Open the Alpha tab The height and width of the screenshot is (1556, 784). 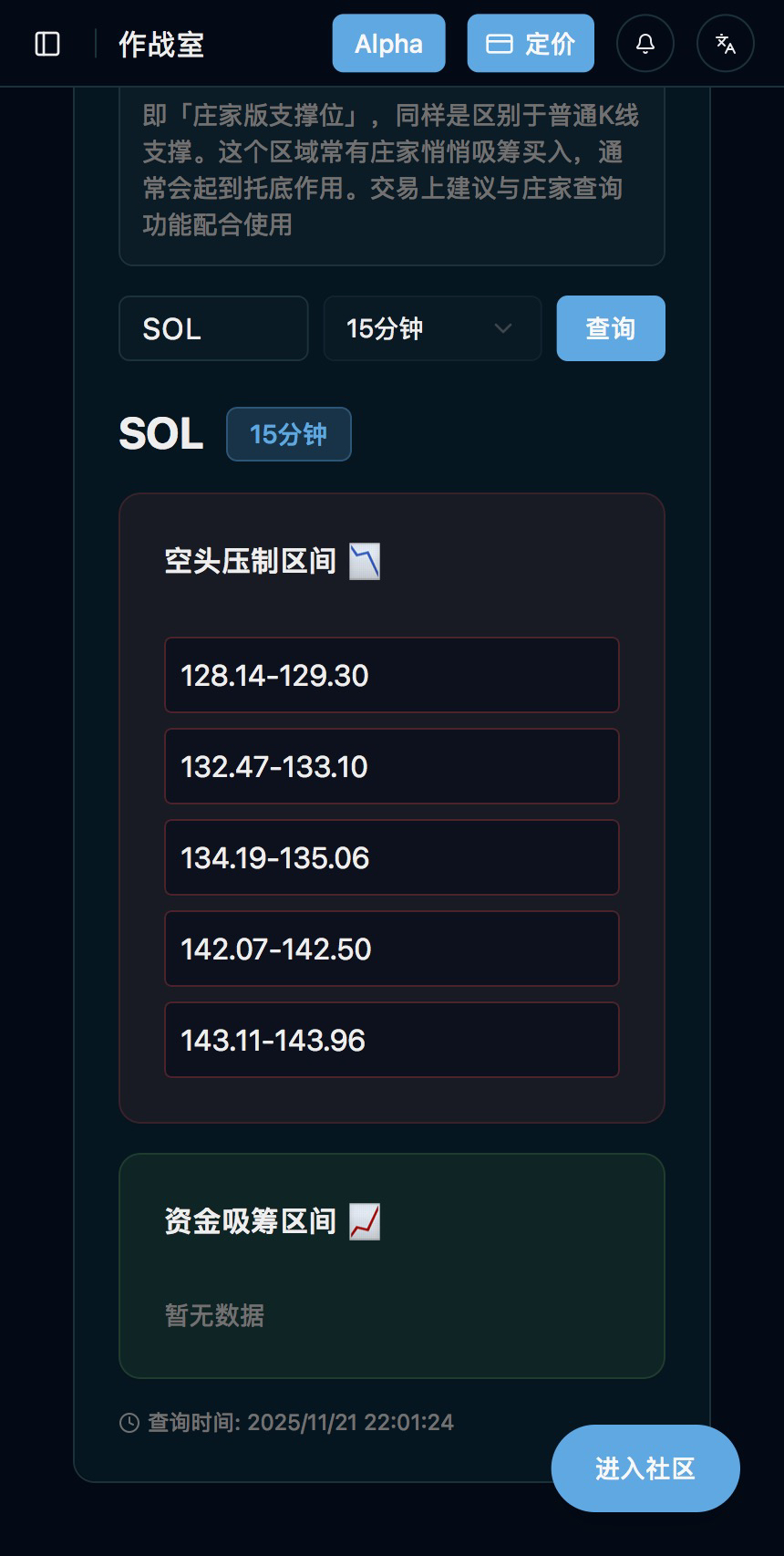[x=388, y=44]
